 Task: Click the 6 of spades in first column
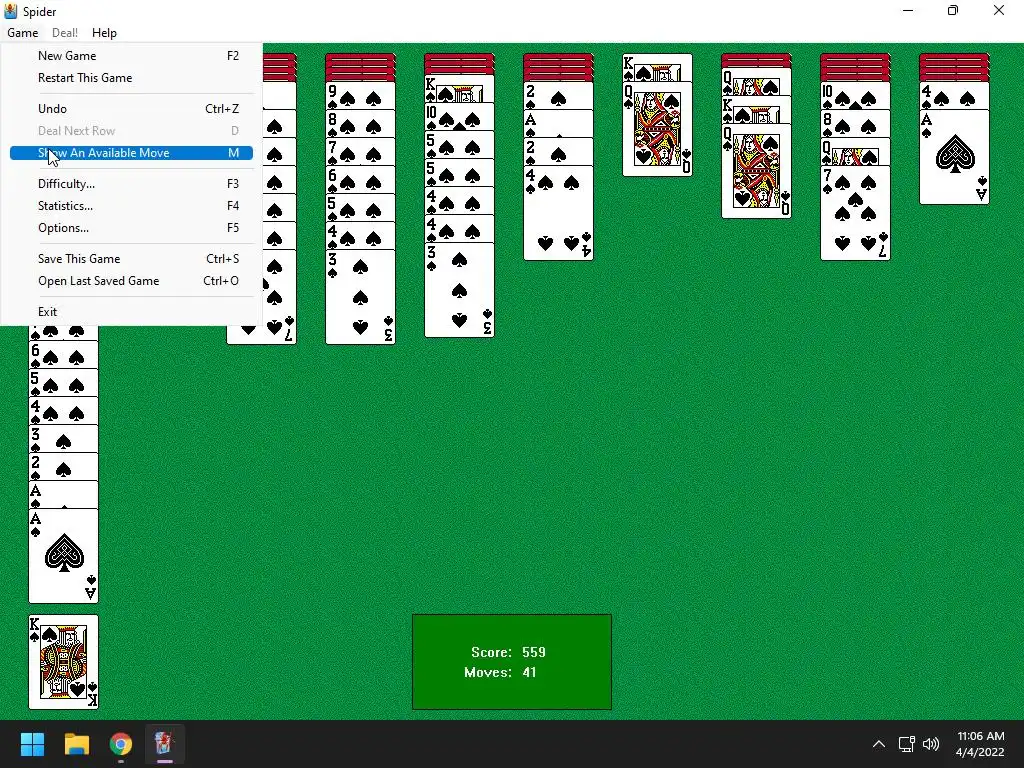click(63, 355)
